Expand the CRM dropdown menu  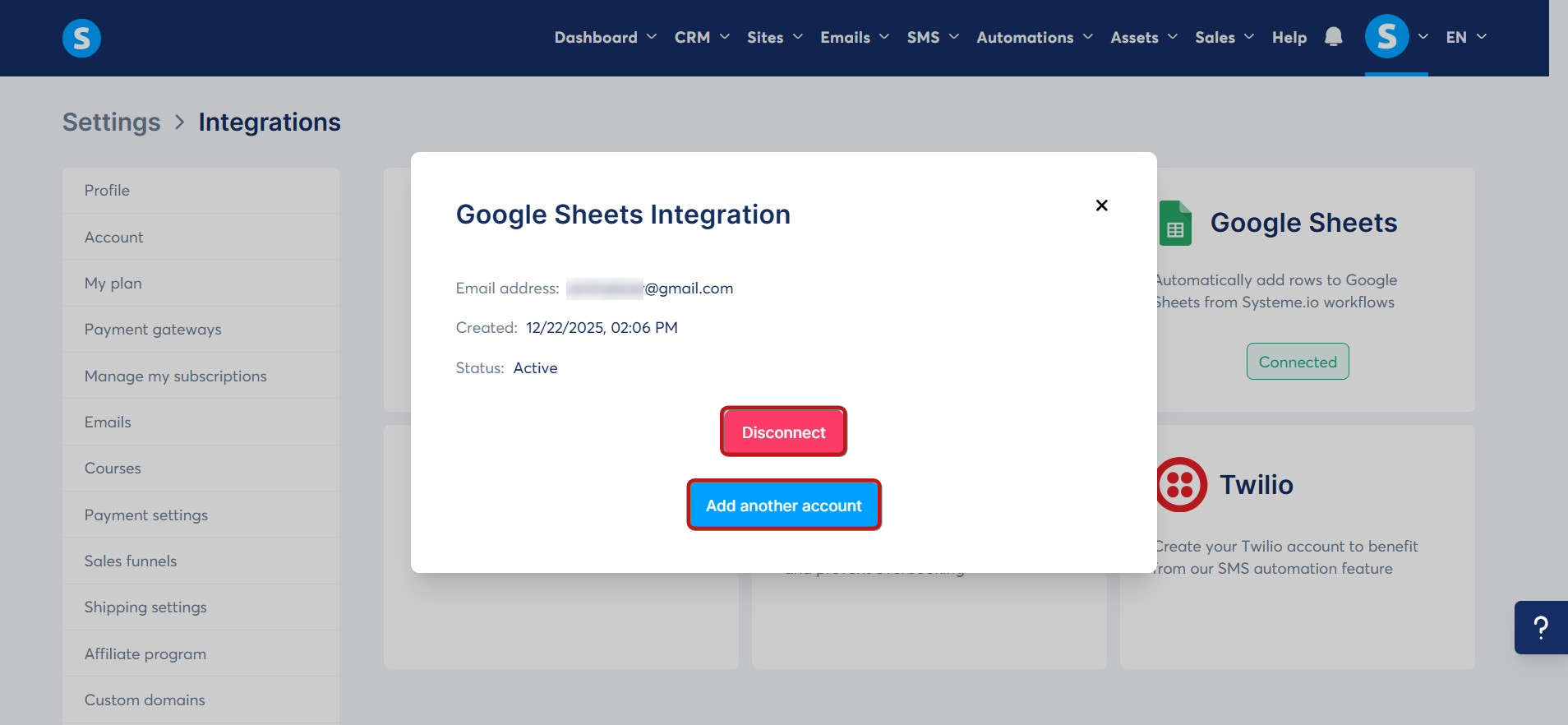point(702,37)
